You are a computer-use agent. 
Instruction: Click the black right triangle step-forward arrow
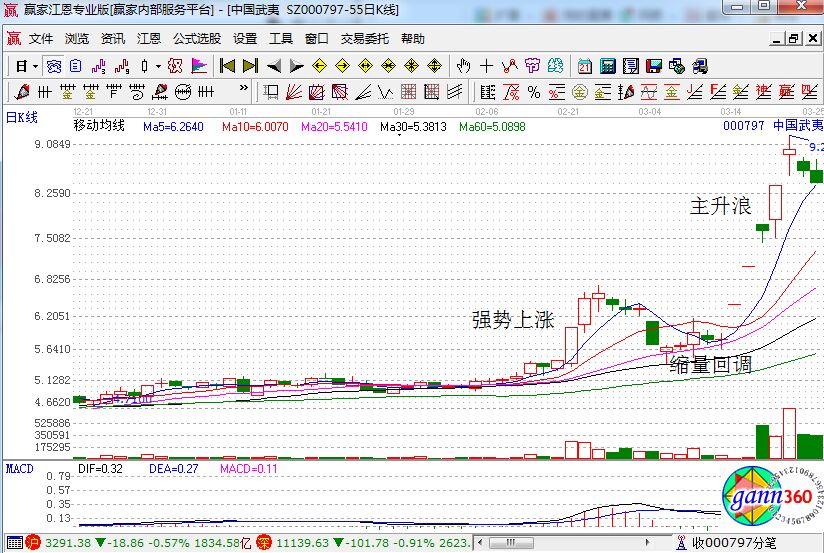click(x=296, y=66)
